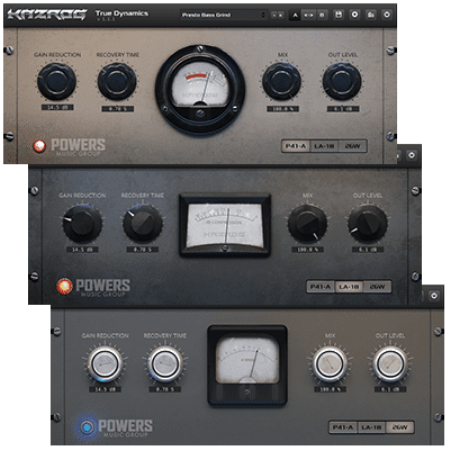Open the Presto Bass Grind preset dropdown

coord(224,15)
